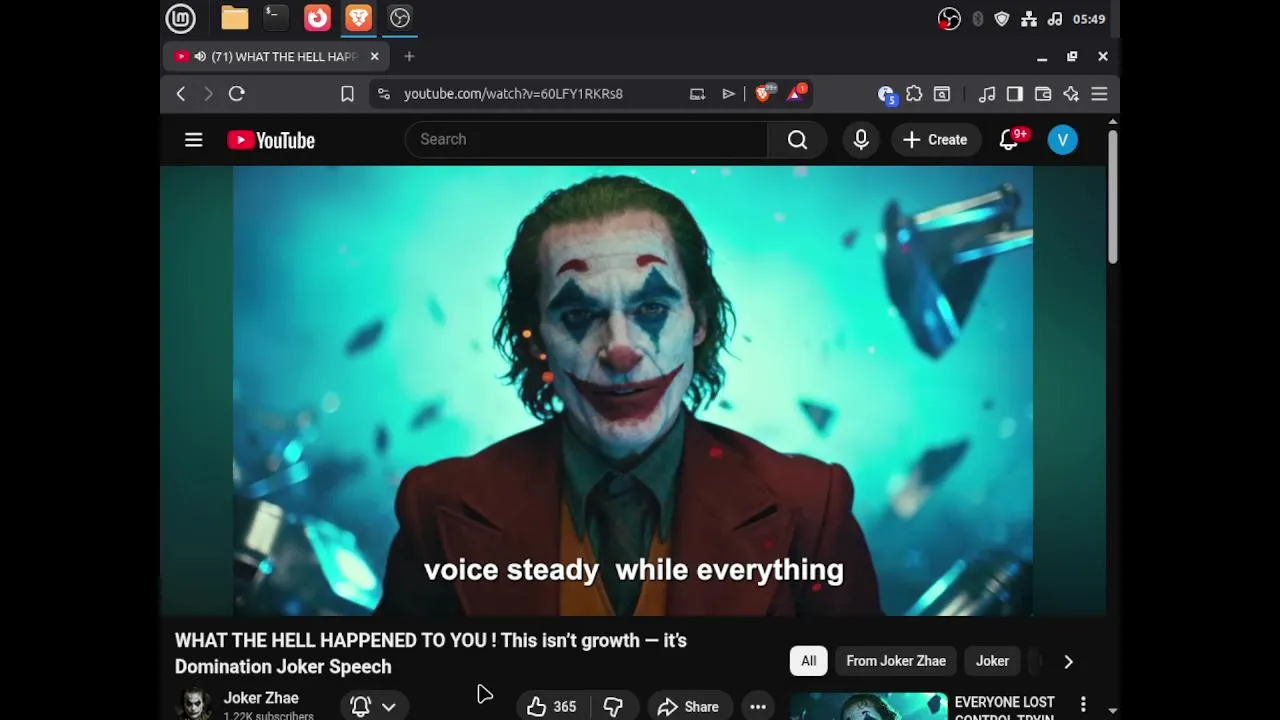Open the Brave main hamburger menu
Image resolution: width=1280 pixels, height=720 pixels.
coord(1099,94)
